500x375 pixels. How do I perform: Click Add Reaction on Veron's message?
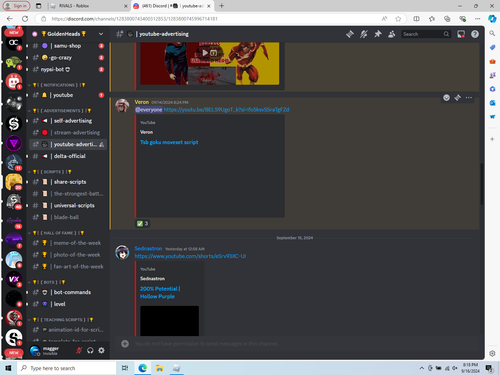click(446, 98)
